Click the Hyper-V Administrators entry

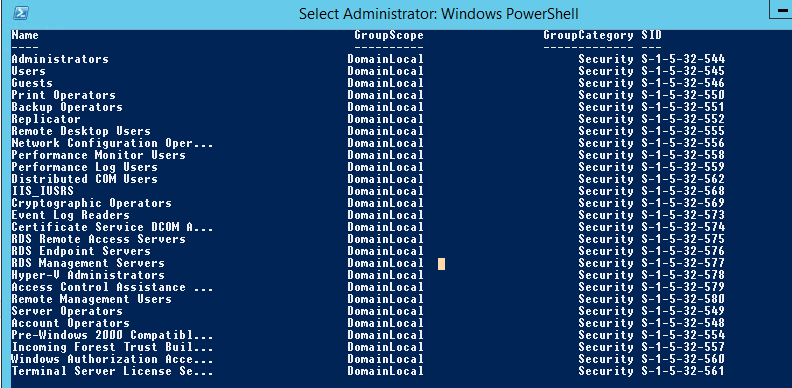tap(88, 275)
